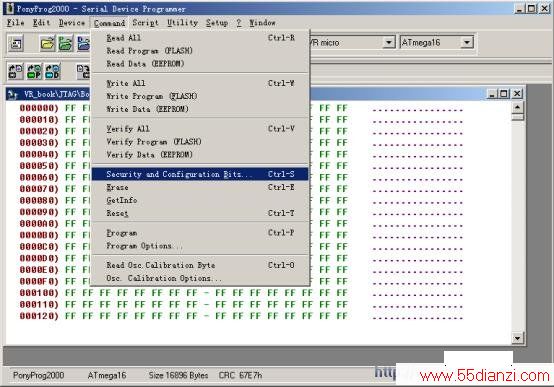Click hex address 000050)
This screenshot has height=387, width=554.
pos(39,166)
